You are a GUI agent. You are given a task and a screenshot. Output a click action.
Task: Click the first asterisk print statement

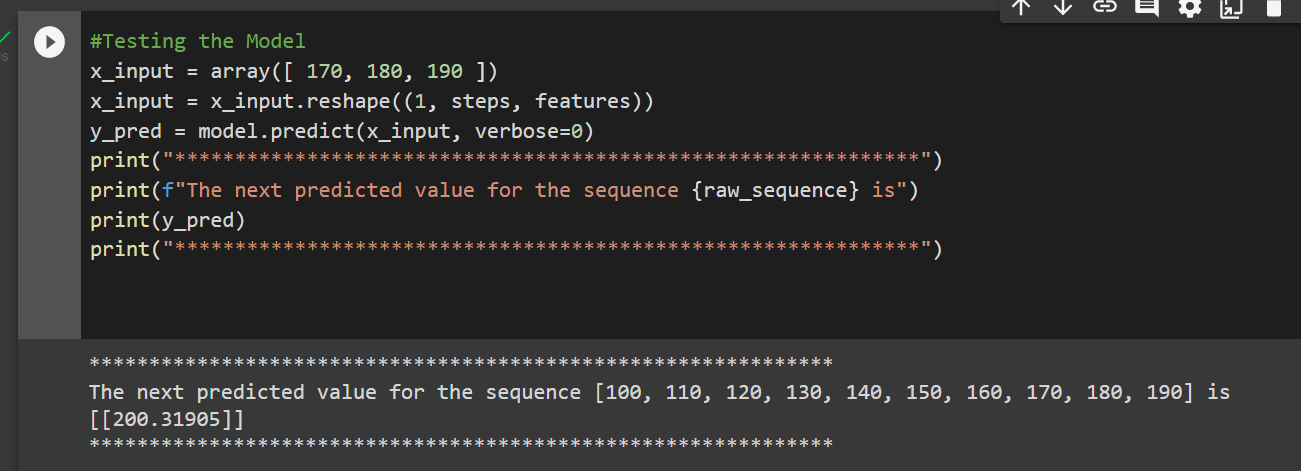point(516,160)
